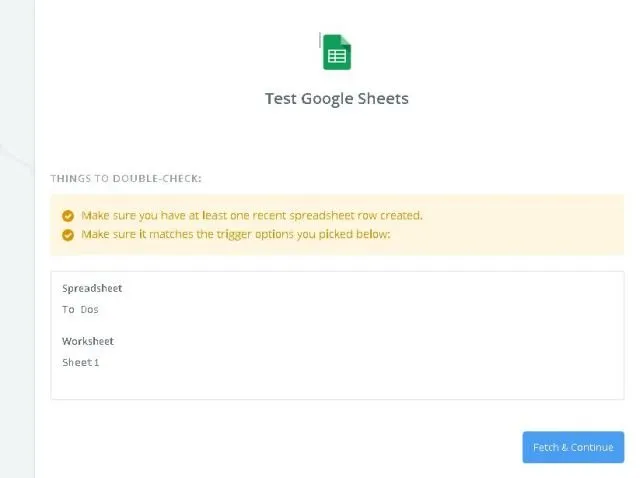Click 'Make sure you have at least one recent spreadsheet row' text
The height and width of the screenshot is (478, 640).
252,216
